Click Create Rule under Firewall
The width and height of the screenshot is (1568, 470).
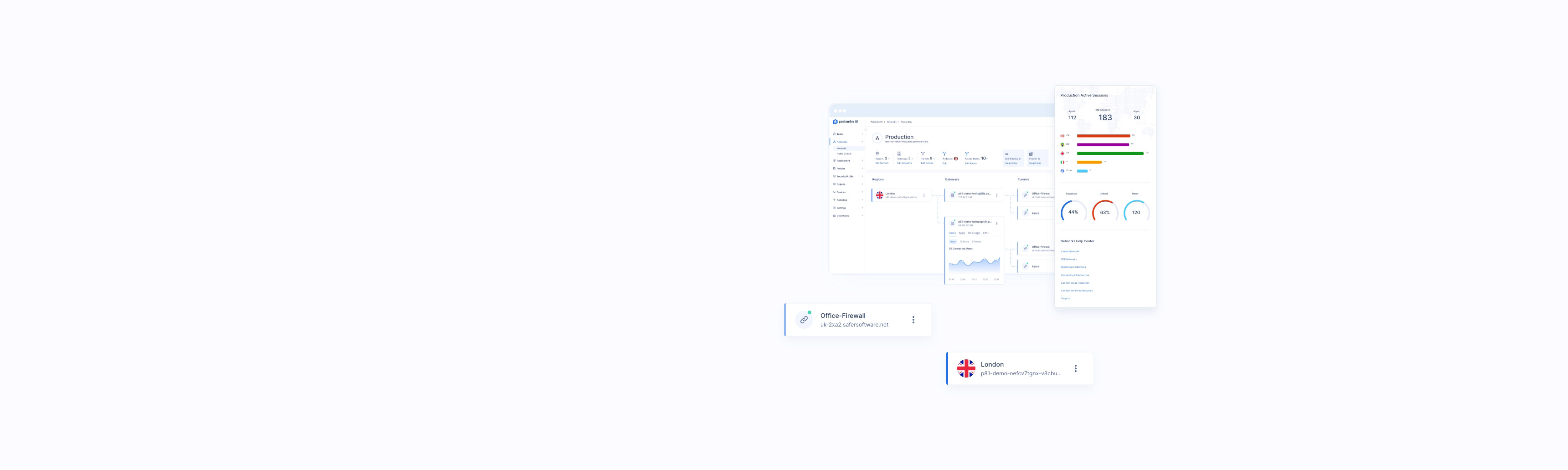pos(1035,163)
